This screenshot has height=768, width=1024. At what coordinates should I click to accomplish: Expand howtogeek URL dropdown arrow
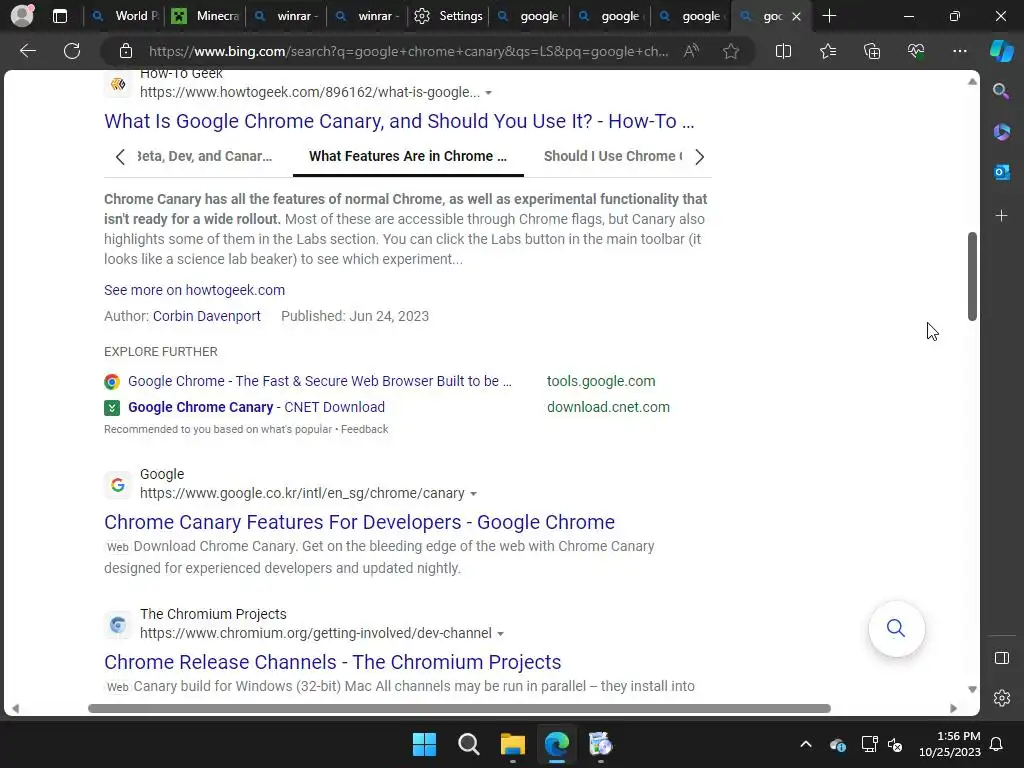tap(488, 93)
